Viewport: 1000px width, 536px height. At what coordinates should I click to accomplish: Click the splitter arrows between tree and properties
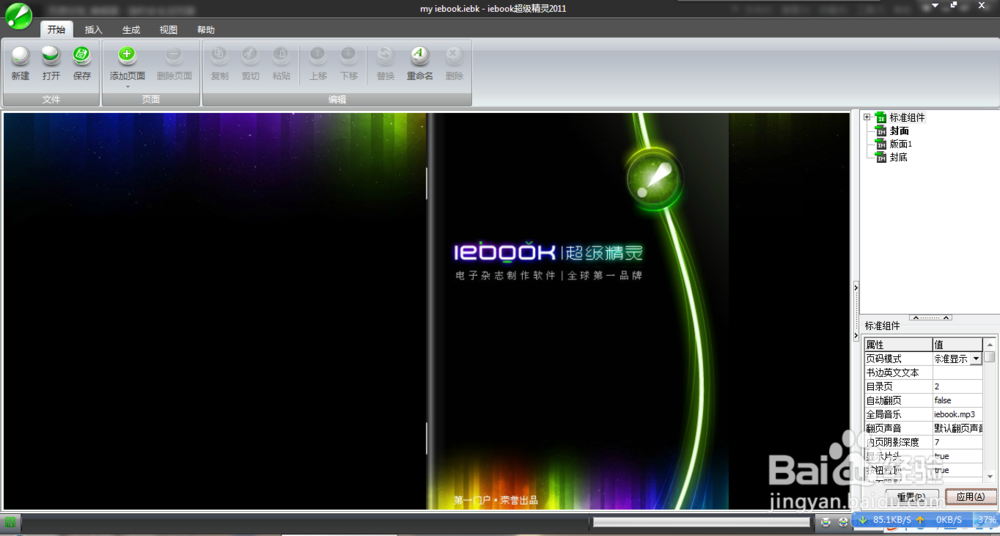pos(930,317)
